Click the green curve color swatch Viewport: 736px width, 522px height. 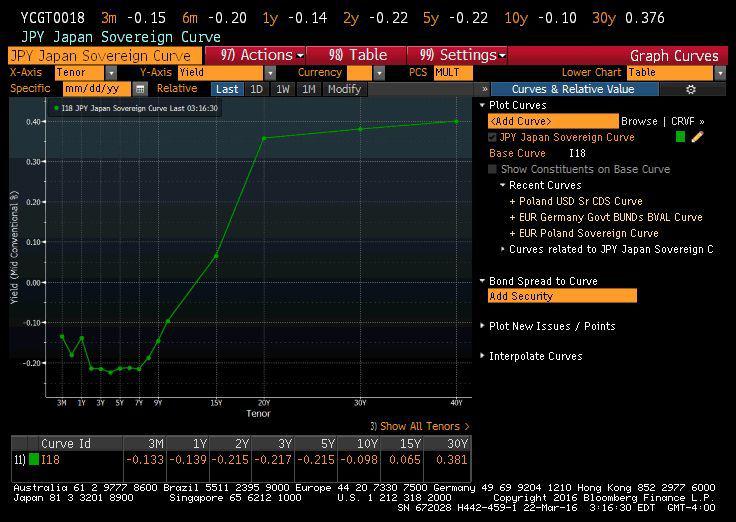pos(680,137)
